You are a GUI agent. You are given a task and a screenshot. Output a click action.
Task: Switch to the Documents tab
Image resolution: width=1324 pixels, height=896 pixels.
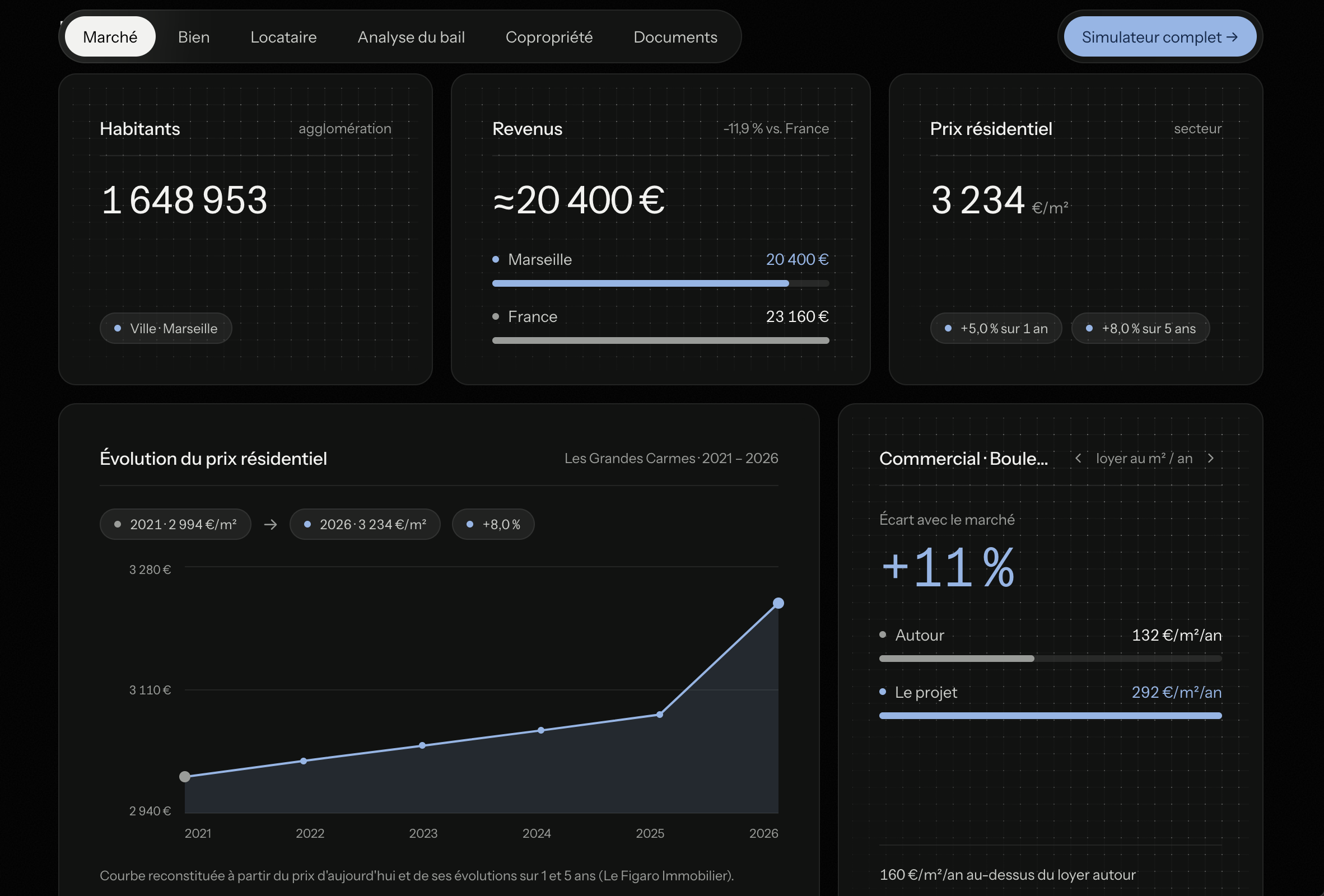[675, 37]
